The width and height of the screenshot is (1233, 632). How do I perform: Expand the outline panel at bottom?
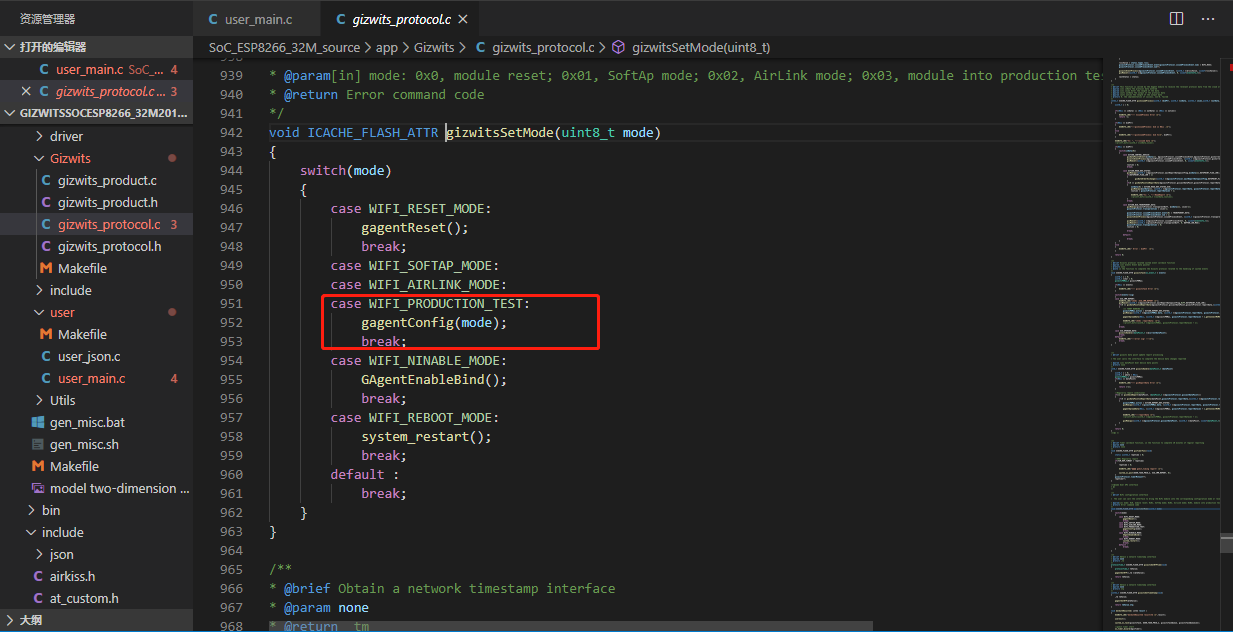(x=30, y=620)
